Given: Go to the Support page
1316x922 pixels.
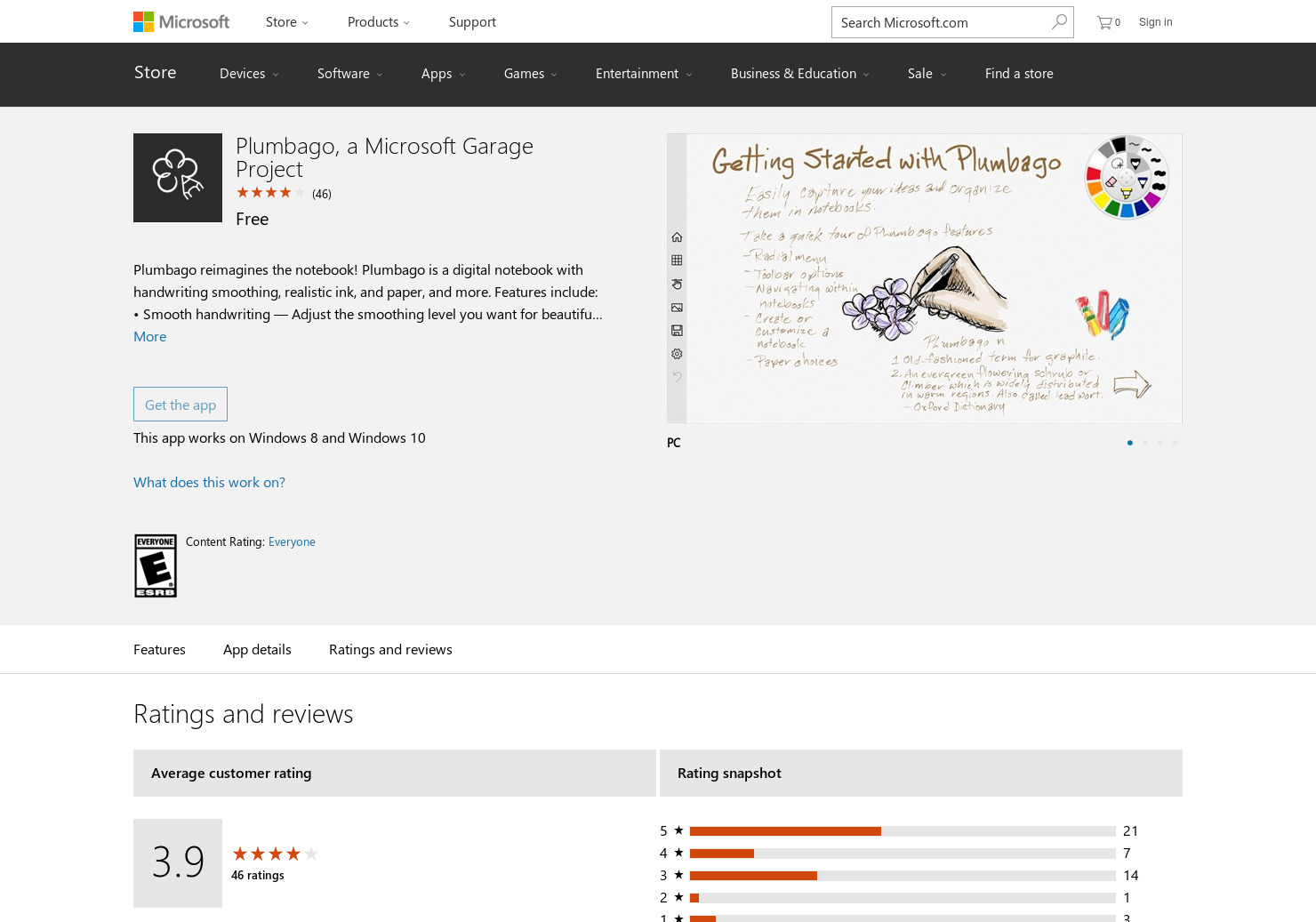Looking at the screenshot, I should [472, 22].
